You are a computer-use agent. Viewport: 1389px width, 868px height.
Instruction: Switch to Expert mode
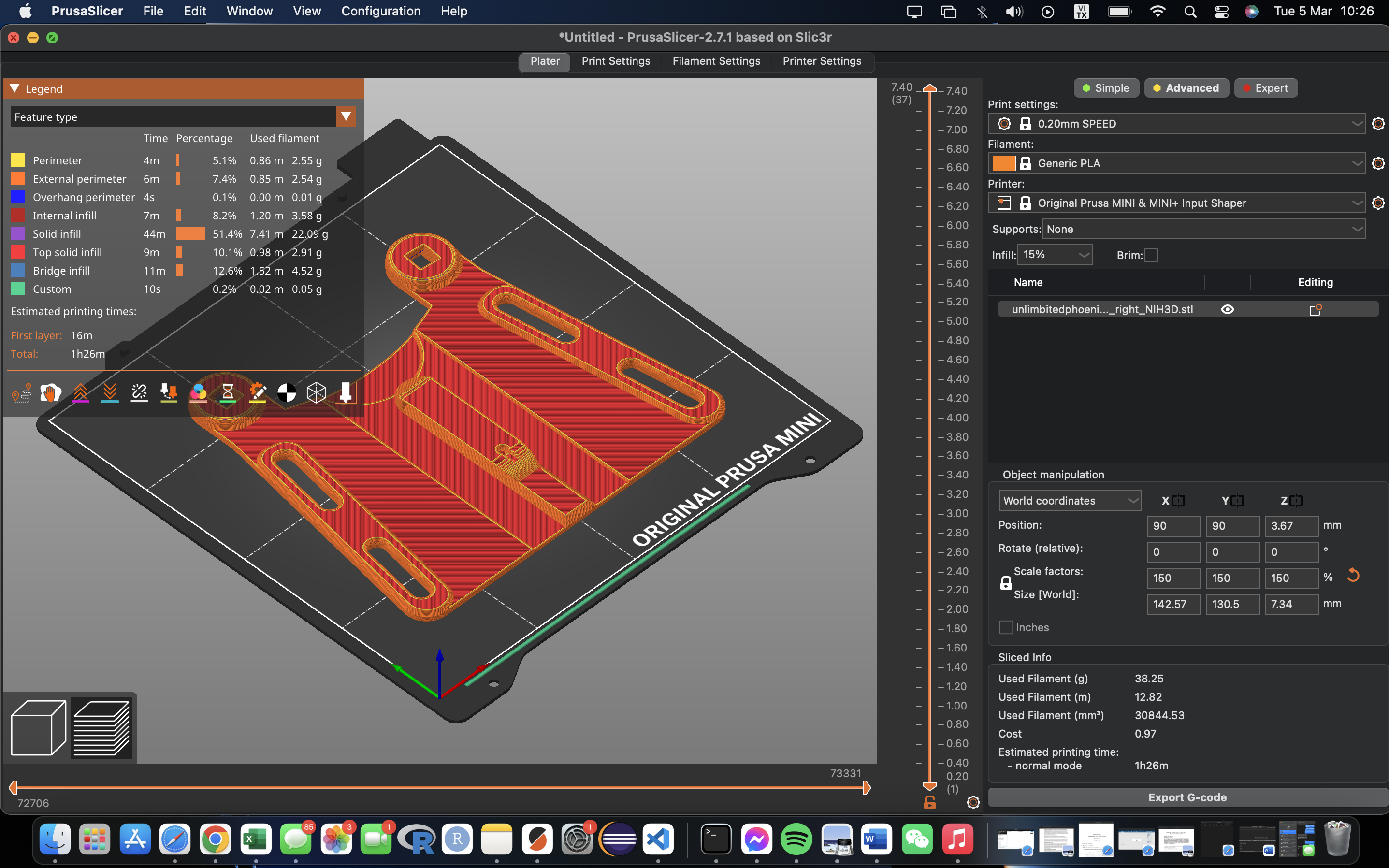point(1265,87)
